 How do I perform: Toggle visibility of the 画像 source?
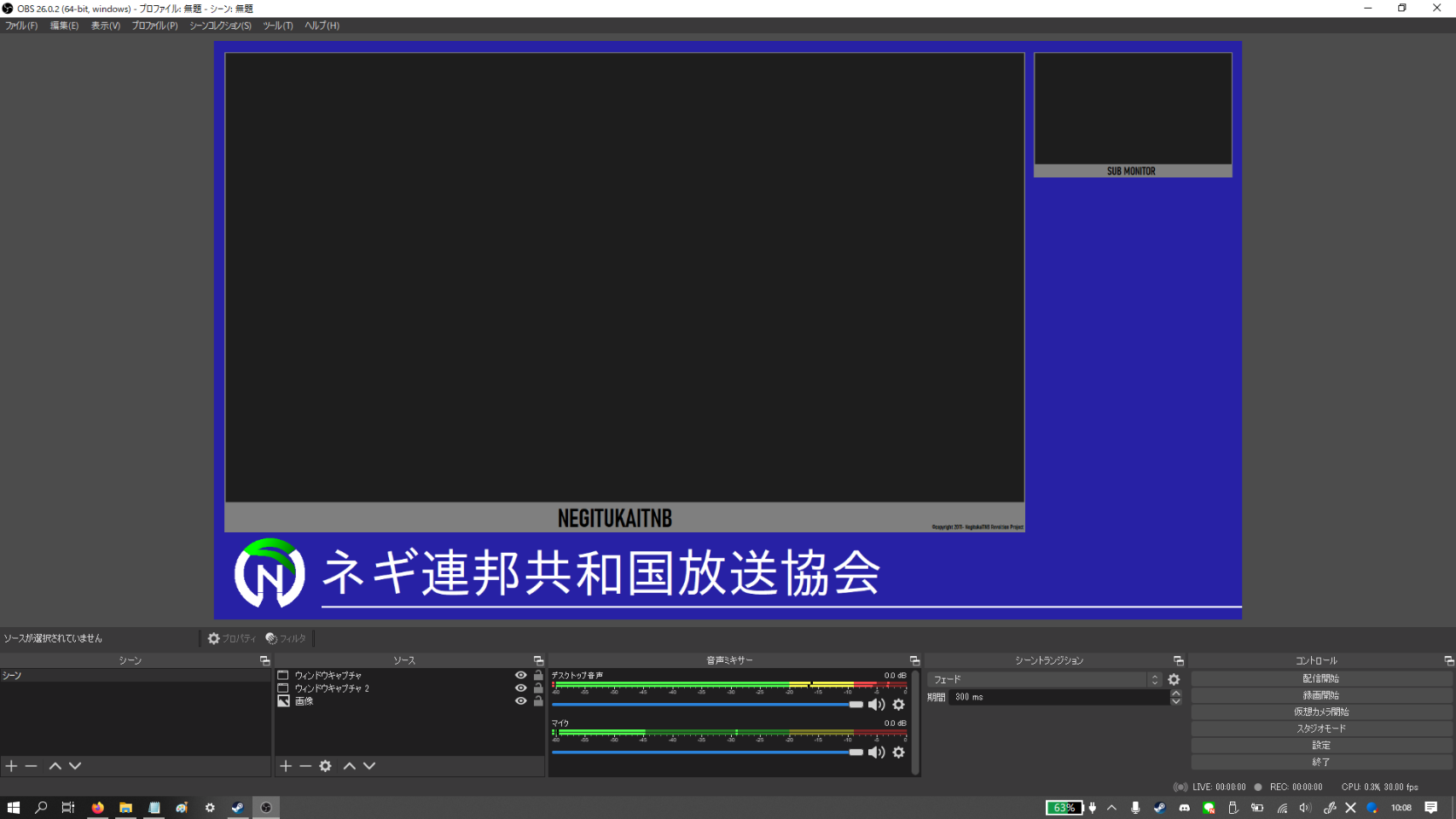[520, 701]
